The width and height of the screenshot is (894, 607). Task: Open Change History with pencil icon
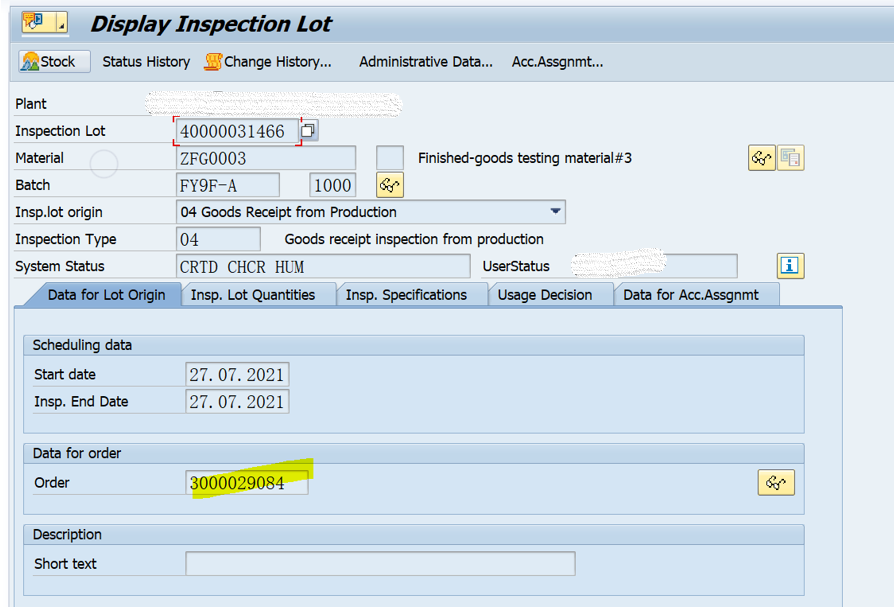pos(213,62)
